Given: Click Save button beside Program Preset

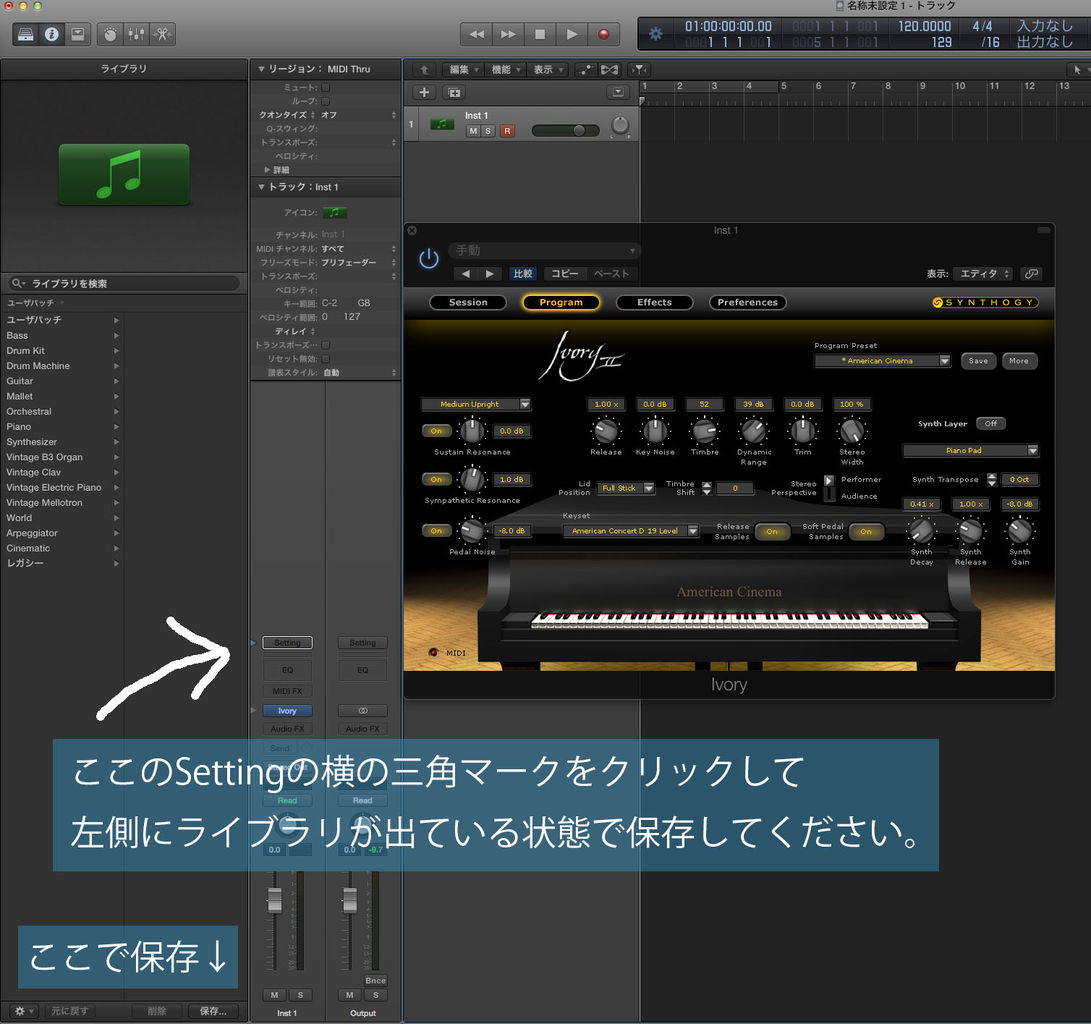Looking at the screenshot, I should (x=978, y=361).
